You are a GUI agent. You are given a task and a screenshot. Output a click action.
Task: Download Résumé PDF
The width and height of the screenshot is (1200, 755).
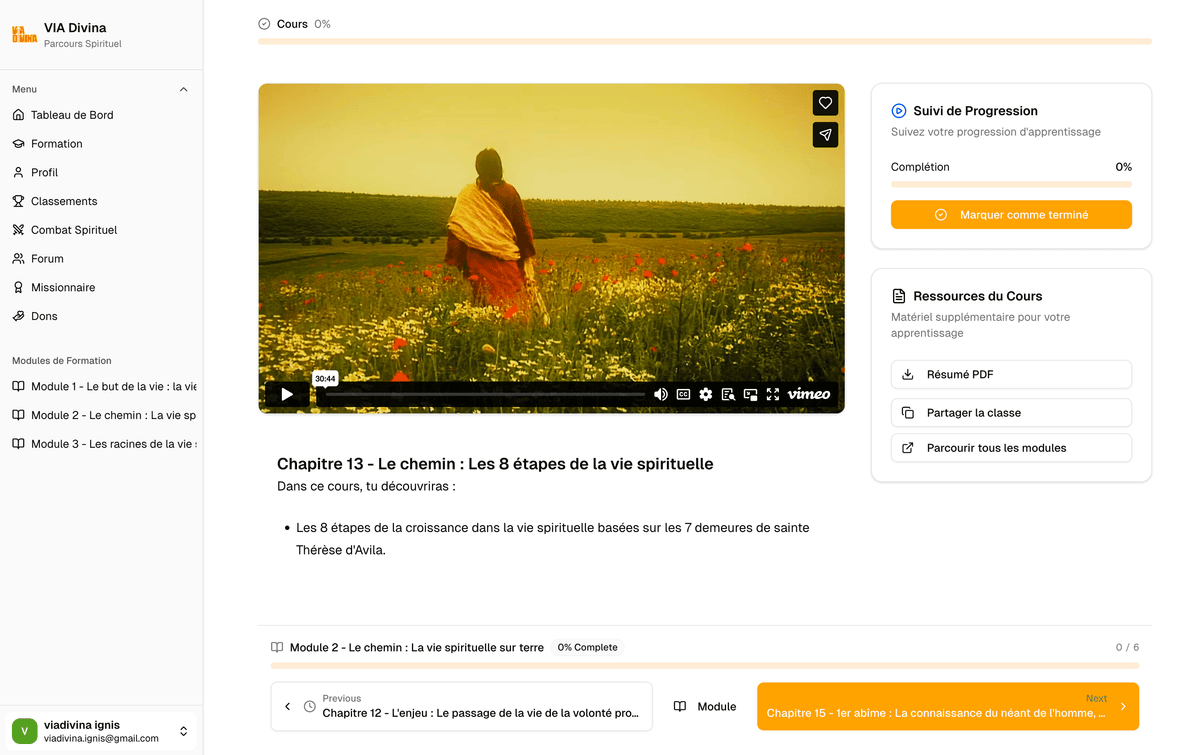click(x=1011, y=374)
